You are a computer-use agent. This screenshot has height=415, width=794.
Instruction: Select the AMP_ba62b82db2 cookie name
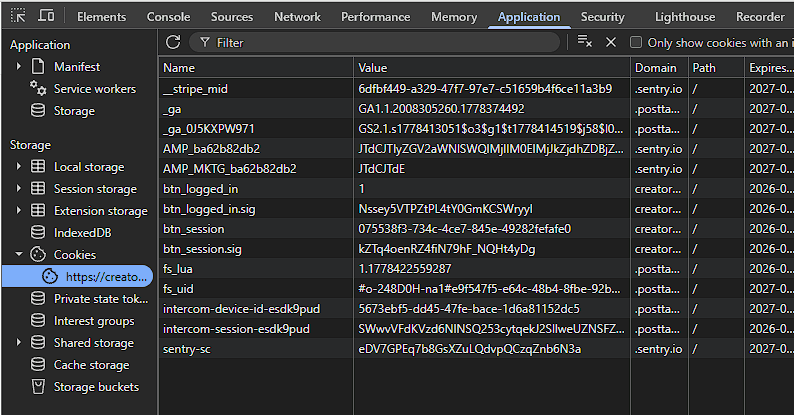click(x=211, y=149)
